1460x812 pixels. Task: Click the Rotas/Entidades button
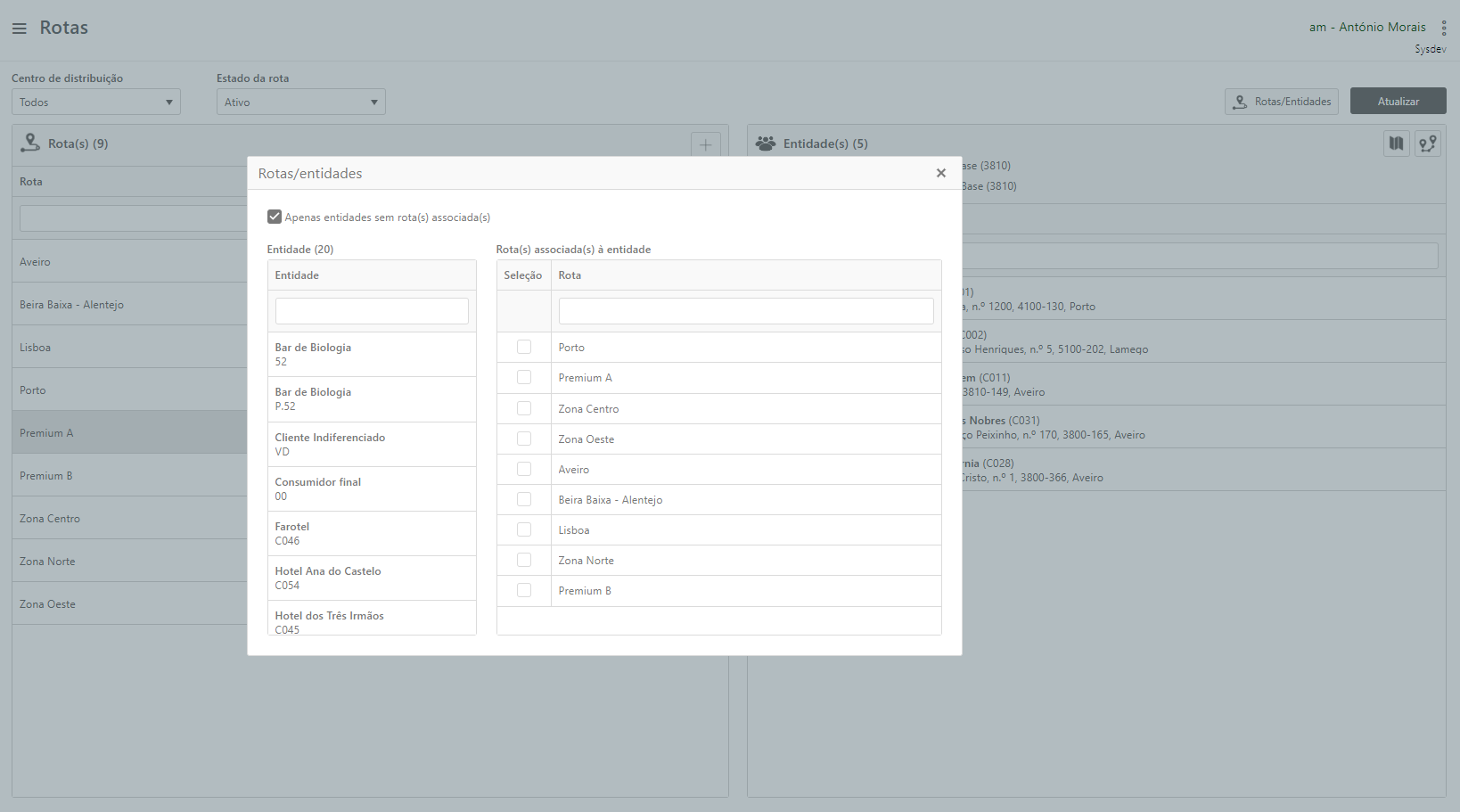[1281, 102]
